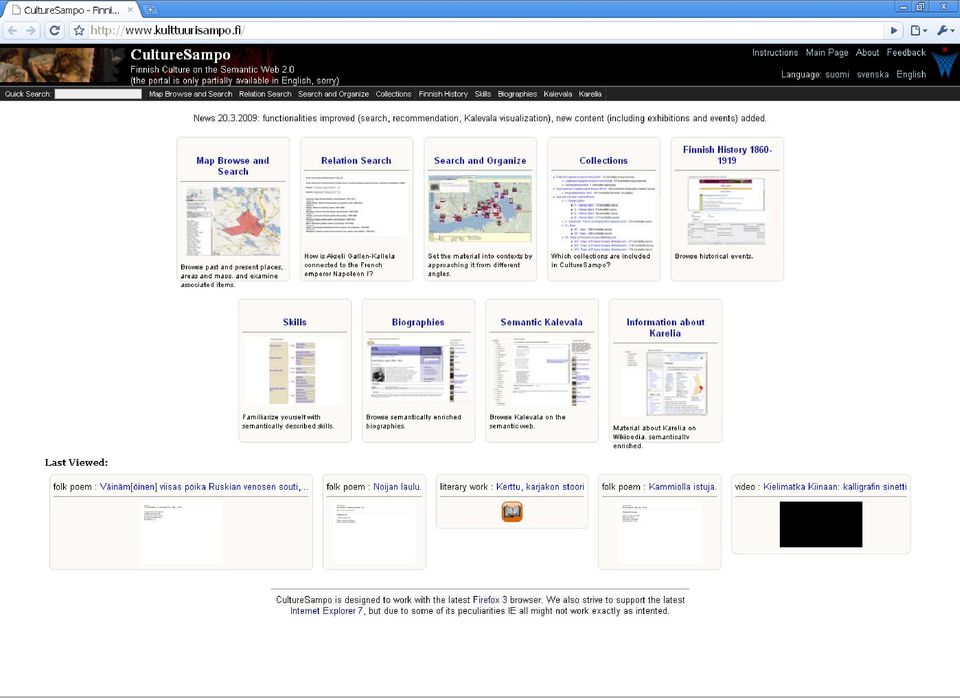Click the Semantic Kalevala card title

click(x=542, y=322)
